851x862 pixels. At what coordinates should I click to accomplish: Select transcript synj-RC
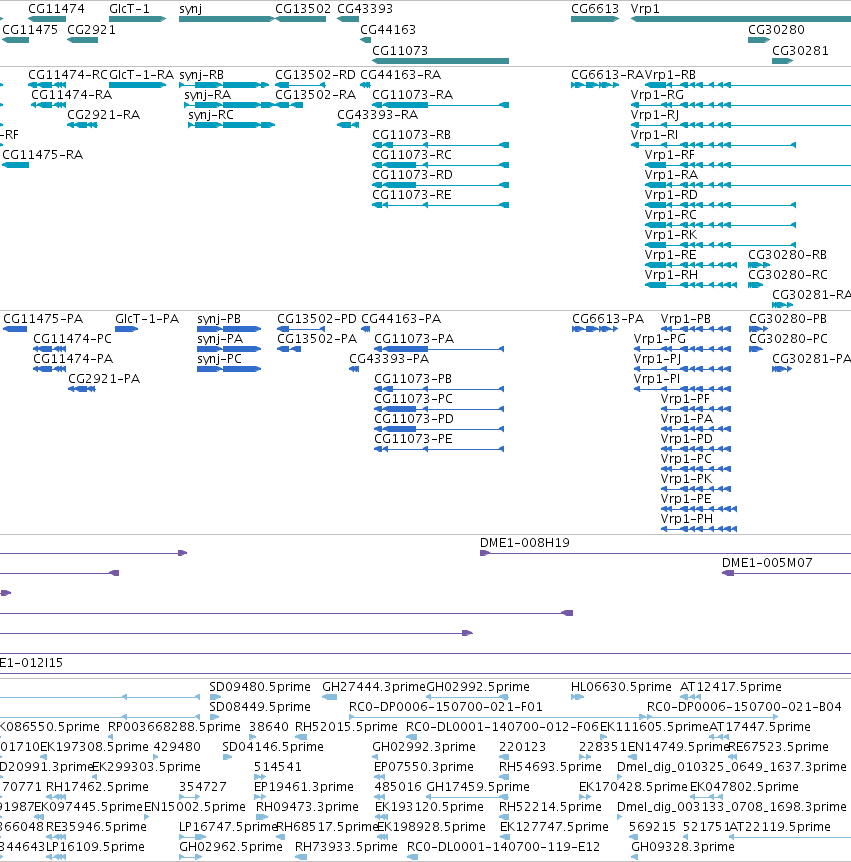211,115
